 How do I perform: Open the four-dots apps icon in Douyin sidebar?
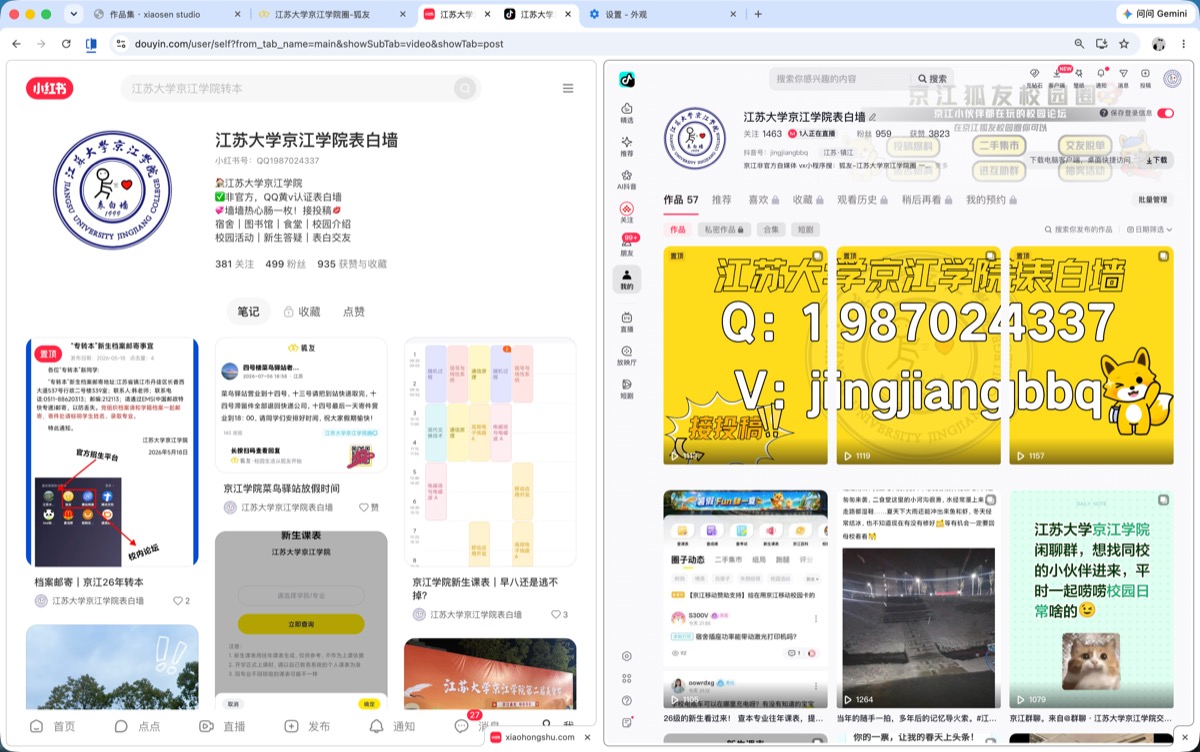pos(627,678)
